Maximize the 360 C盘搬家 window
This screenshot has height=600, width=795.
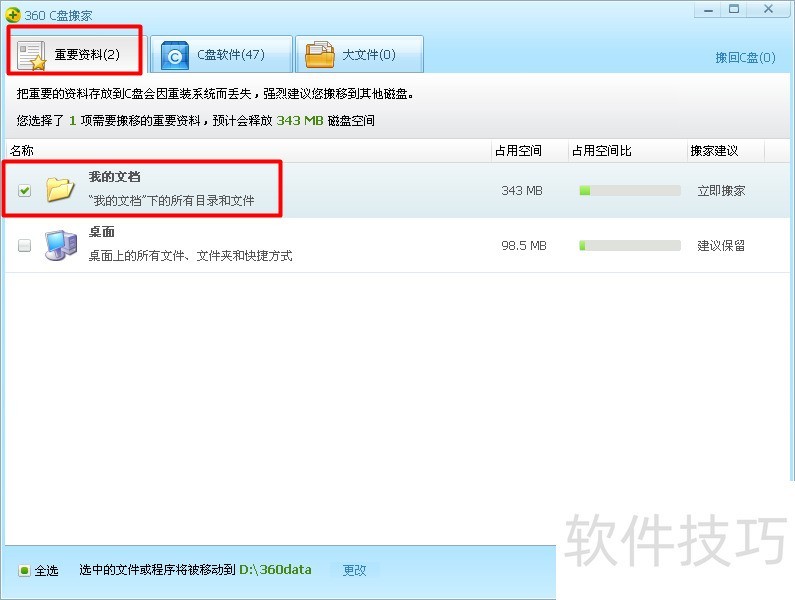(735, 9)
